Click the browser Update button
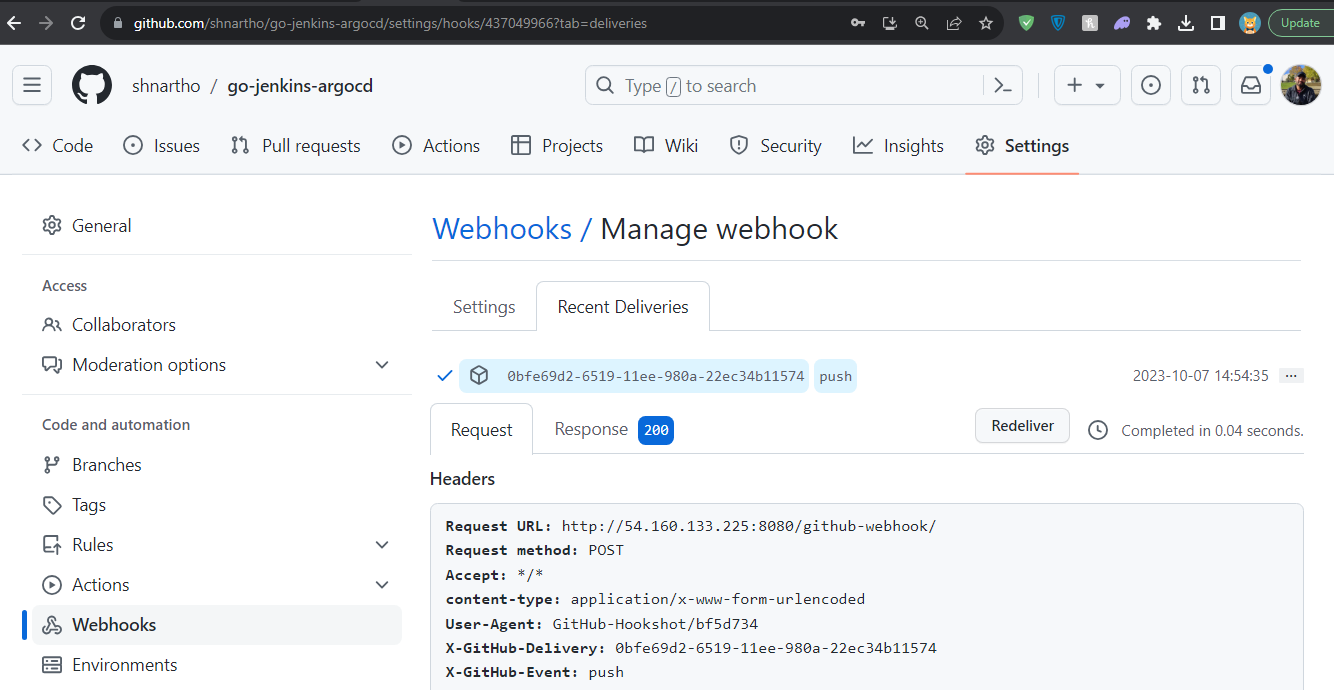Viewport: 1334px width, 690px height. coord(1300,23)
